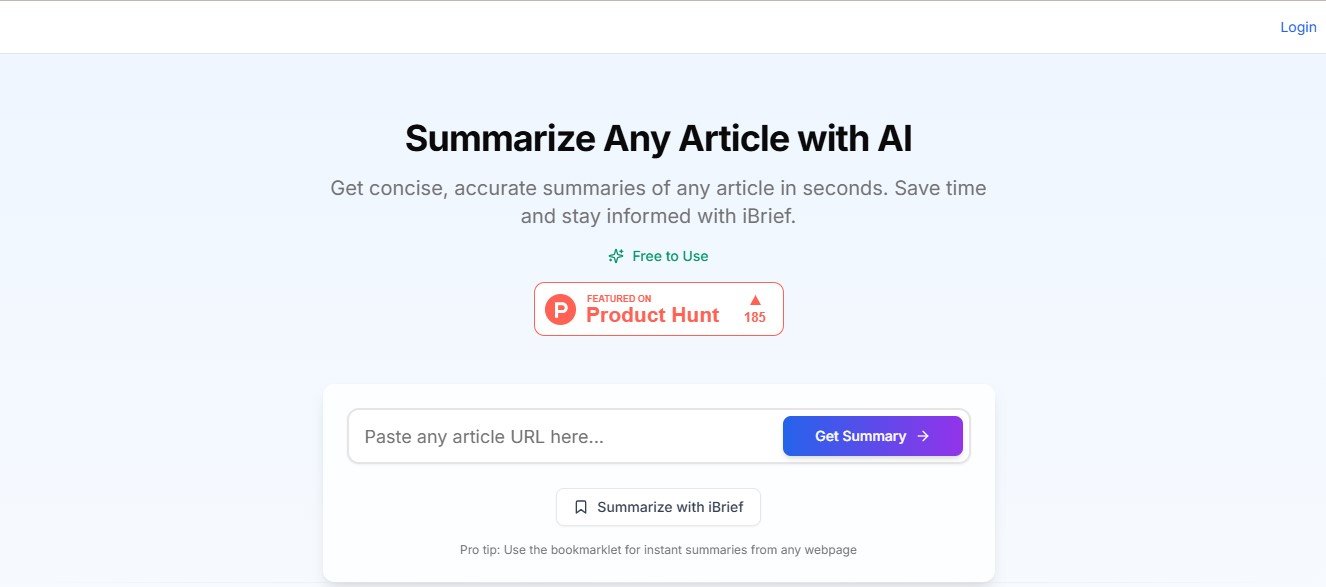
Task: Click the sparkle icon beside Free to Use
Action: (616, 256)
